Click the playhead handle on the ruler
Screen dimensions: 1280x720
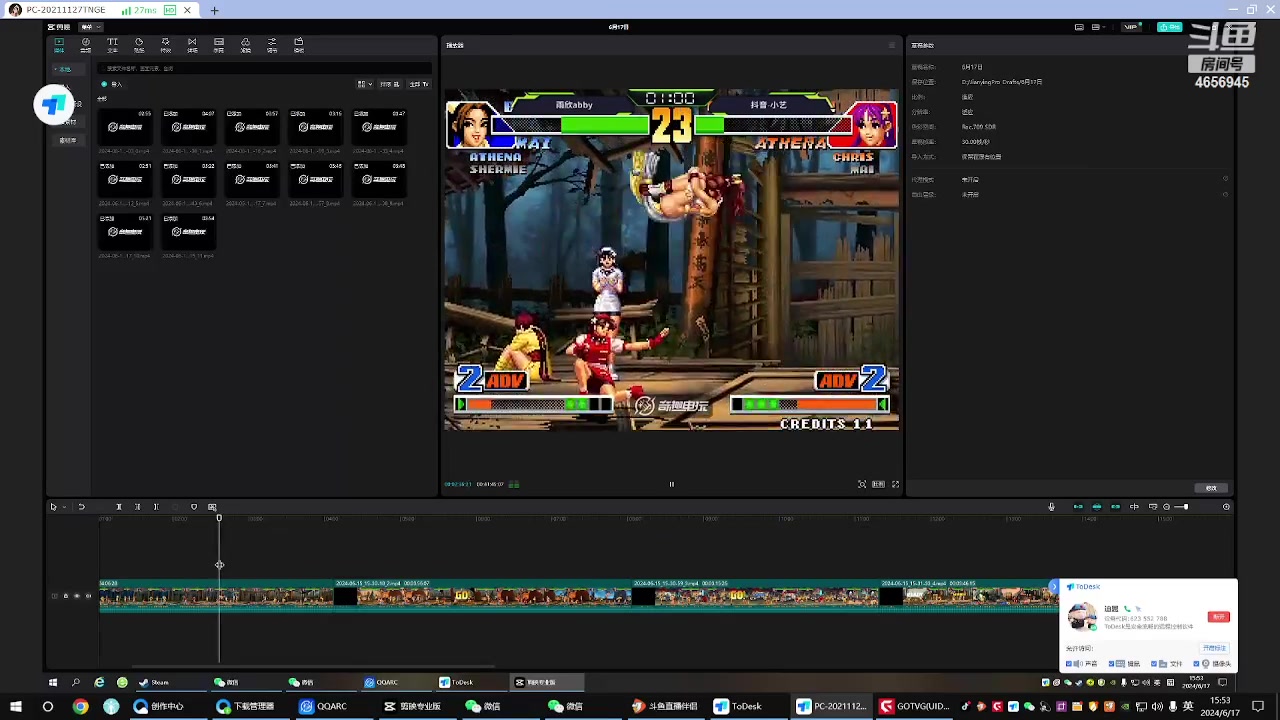pyautogui.click(x=219, y=517)
